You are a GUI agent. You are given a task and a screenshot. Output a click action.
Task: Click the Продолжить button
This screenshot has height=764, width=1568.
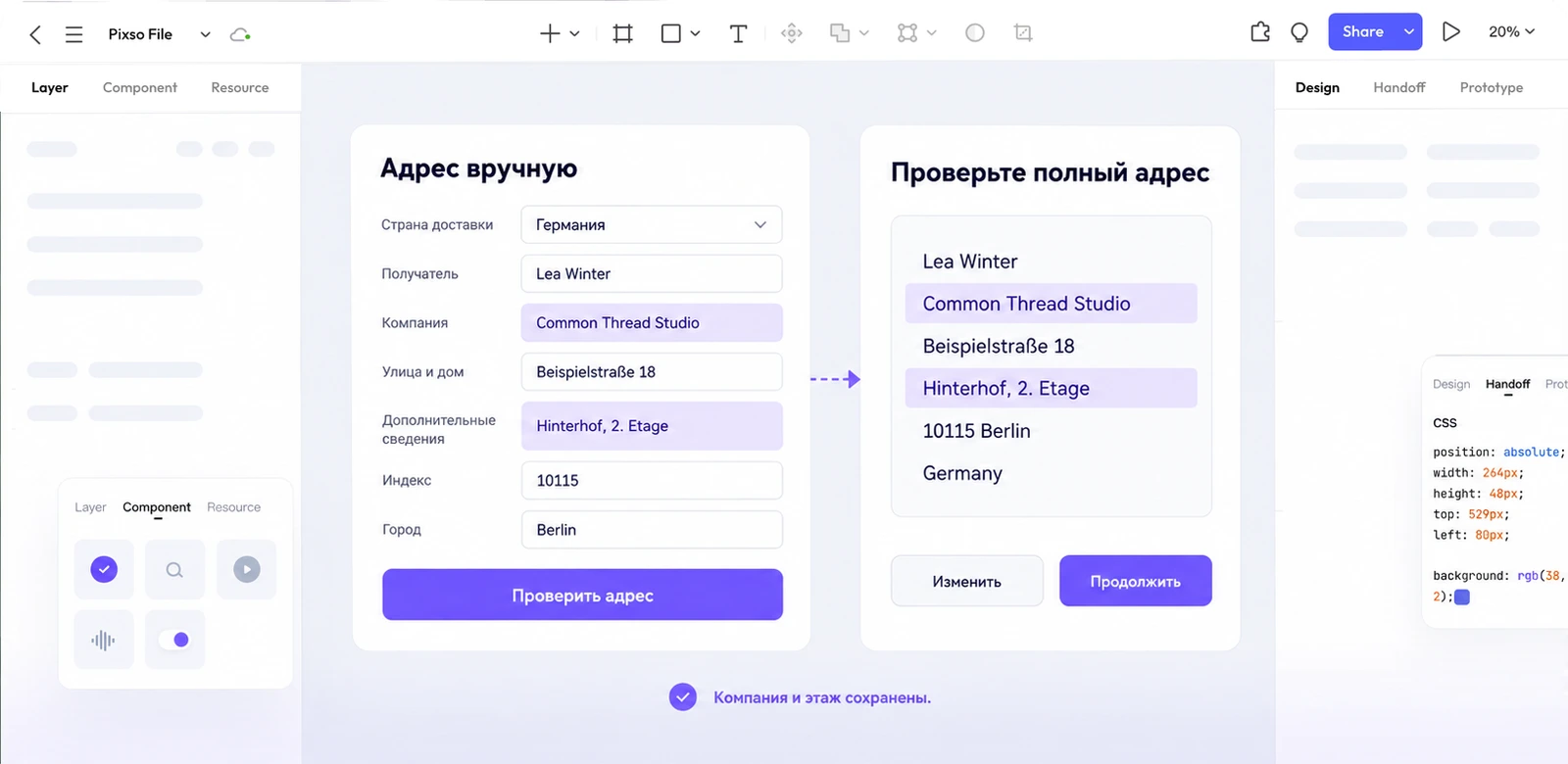pyautogui.click(x=1136, y=581)
